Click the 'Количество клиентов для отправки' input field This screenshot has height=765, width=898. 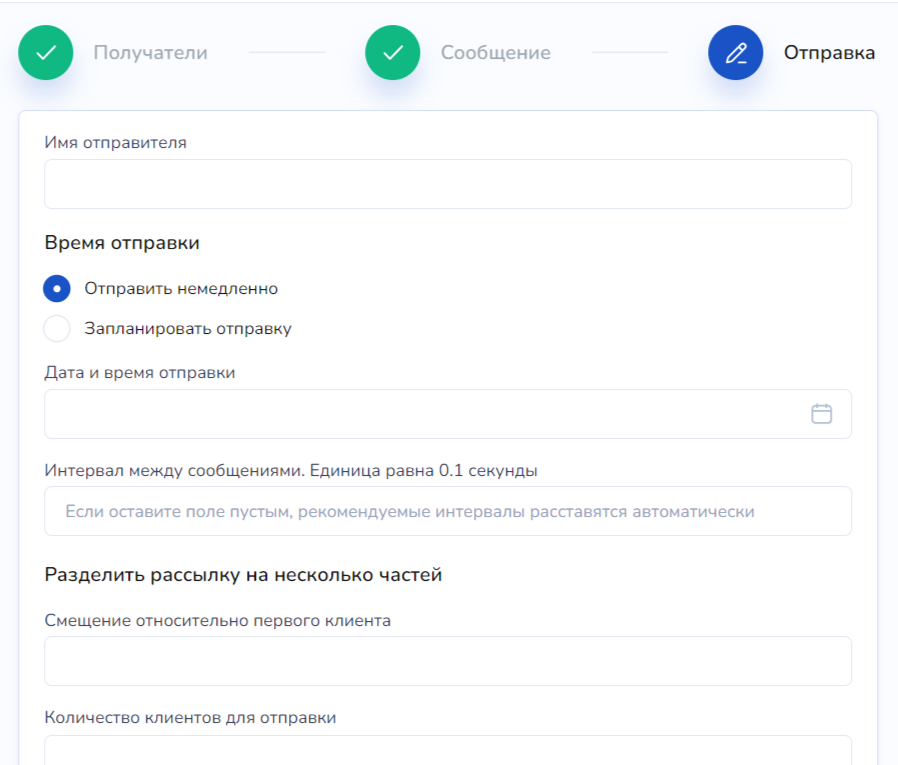(x=448, y=752)
